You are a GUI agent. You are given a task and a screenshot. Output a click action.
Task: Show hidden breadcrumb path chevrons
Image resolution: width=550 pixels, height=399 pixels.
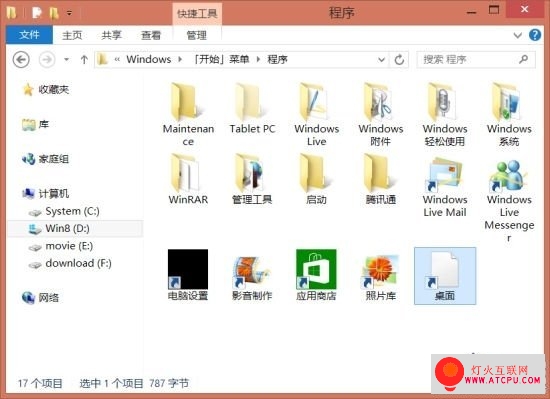(x=117, y=59)
